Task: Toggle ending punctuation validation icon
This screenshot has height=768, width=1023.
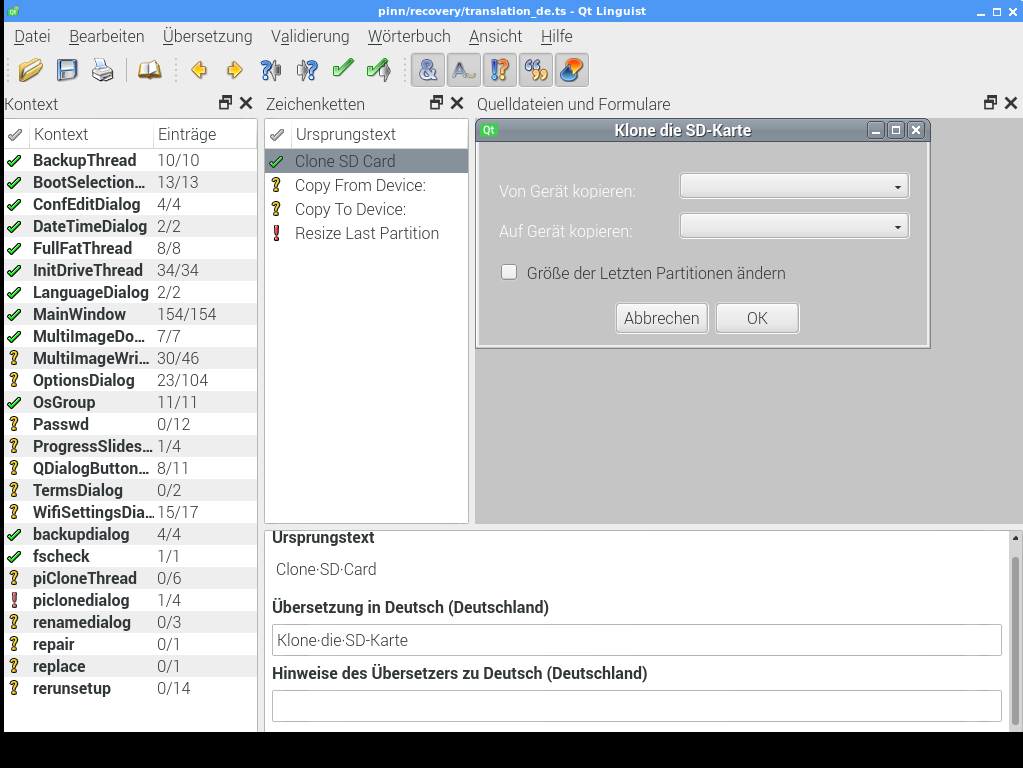Action: point(464,70)
